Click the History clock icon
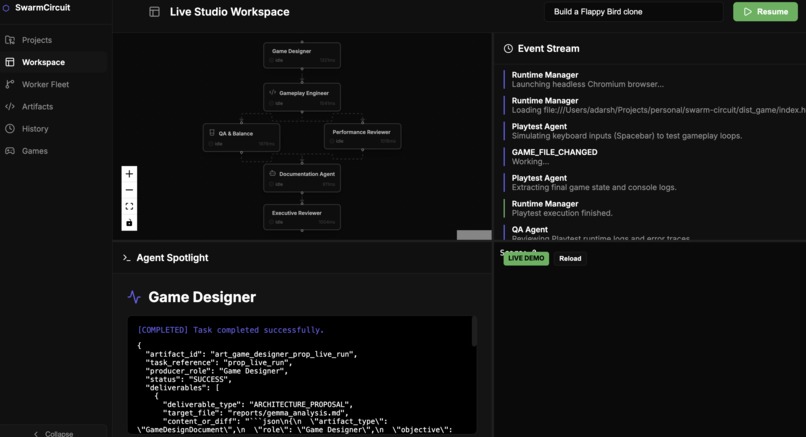806x437 pixels. [x=10, y=129]
